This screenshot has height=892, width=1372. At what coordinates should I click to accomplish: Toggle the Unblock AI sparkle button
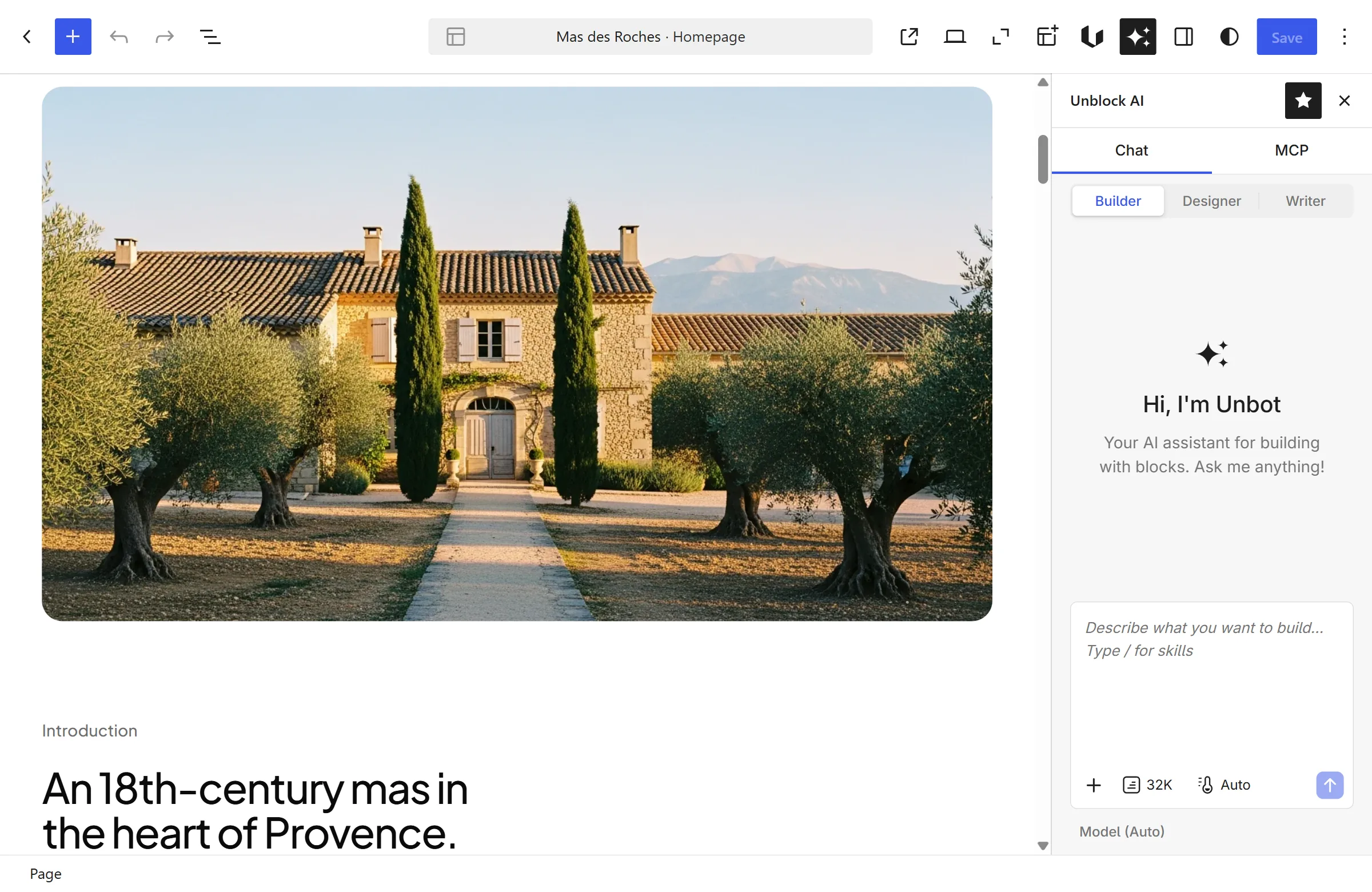coord(1138,37)
